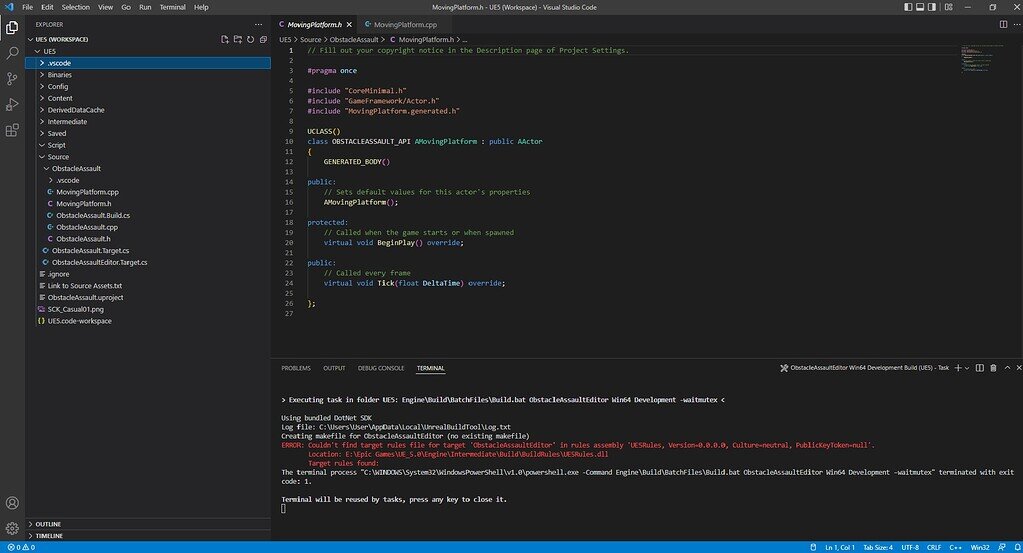The width and height of the screenshot is (1023, 553).
Task: Open the Terminal menu in menu bar
Action: (x=172, y=7)
